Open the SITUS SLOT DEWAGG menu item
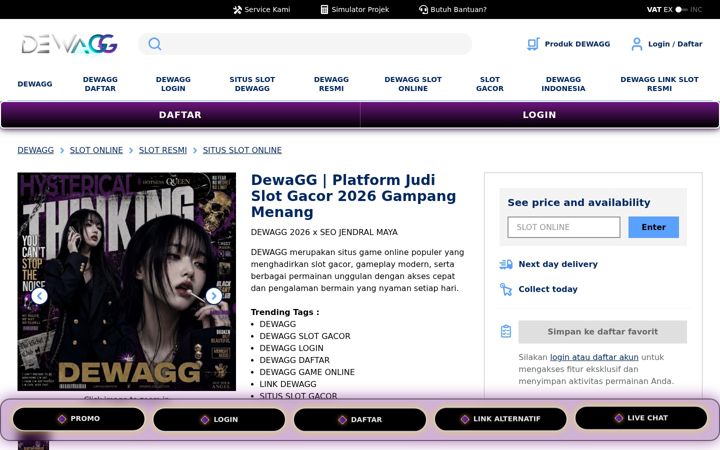Image resolution: width=720 pixels, height=450 pixels. click(252, 84)
